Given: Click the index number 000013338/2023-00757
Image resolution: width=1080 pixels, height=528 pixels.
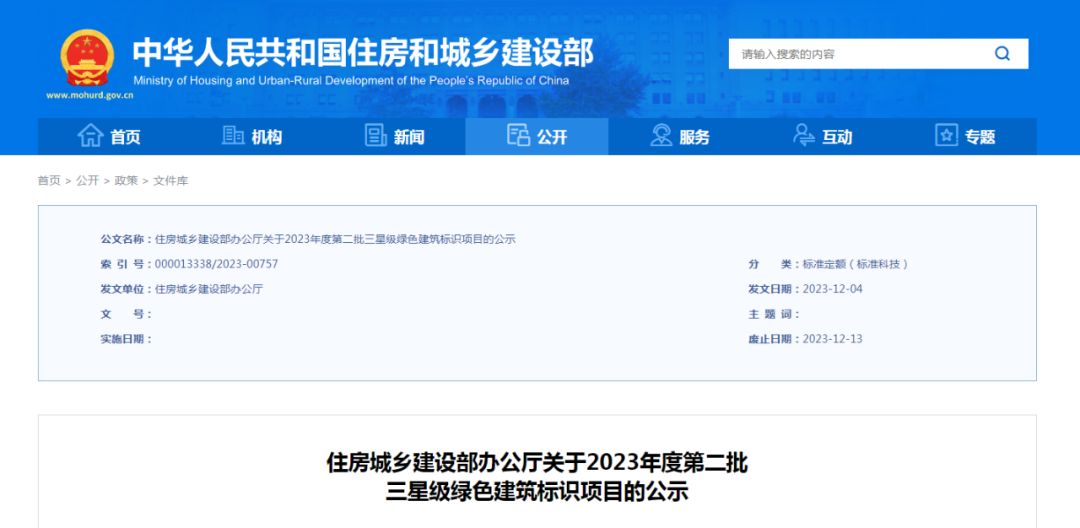Looking at the screenshot, I should [216, 264].
